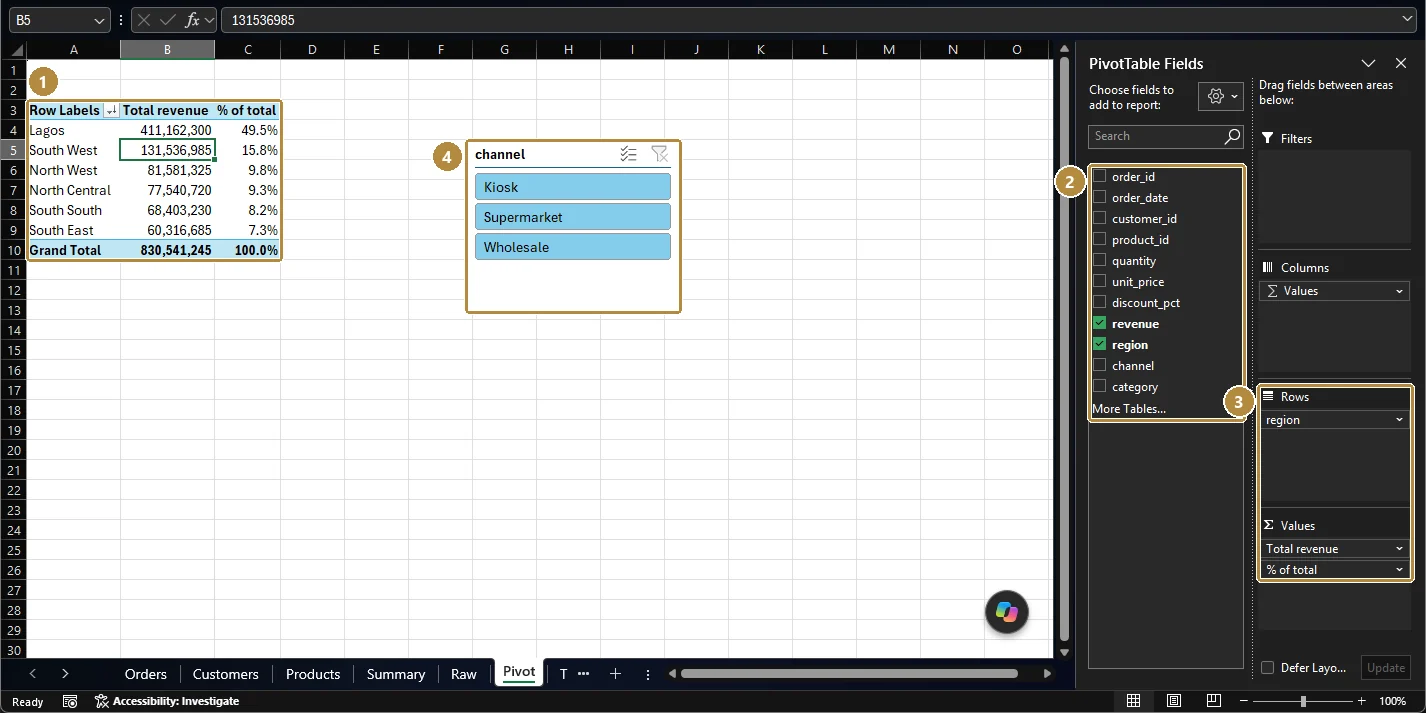This screenshot has height=713, width=1426.
Task: Adjust the zoom slider handle
Action: 1303,701
